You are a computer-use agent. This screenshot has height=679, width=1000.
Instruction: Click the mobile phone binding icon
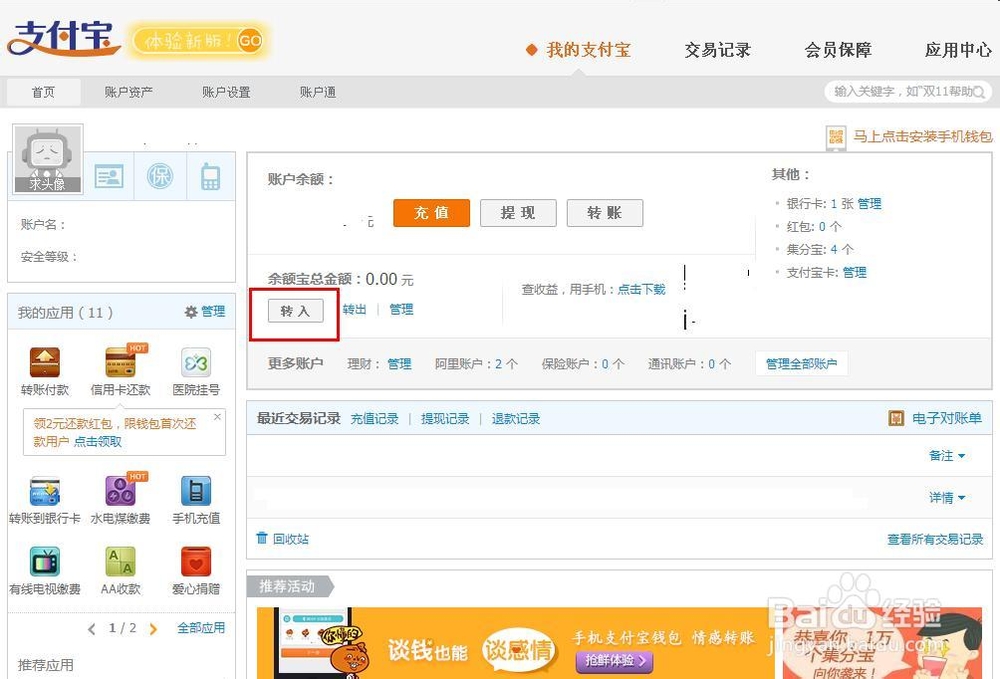click(210, 177)
